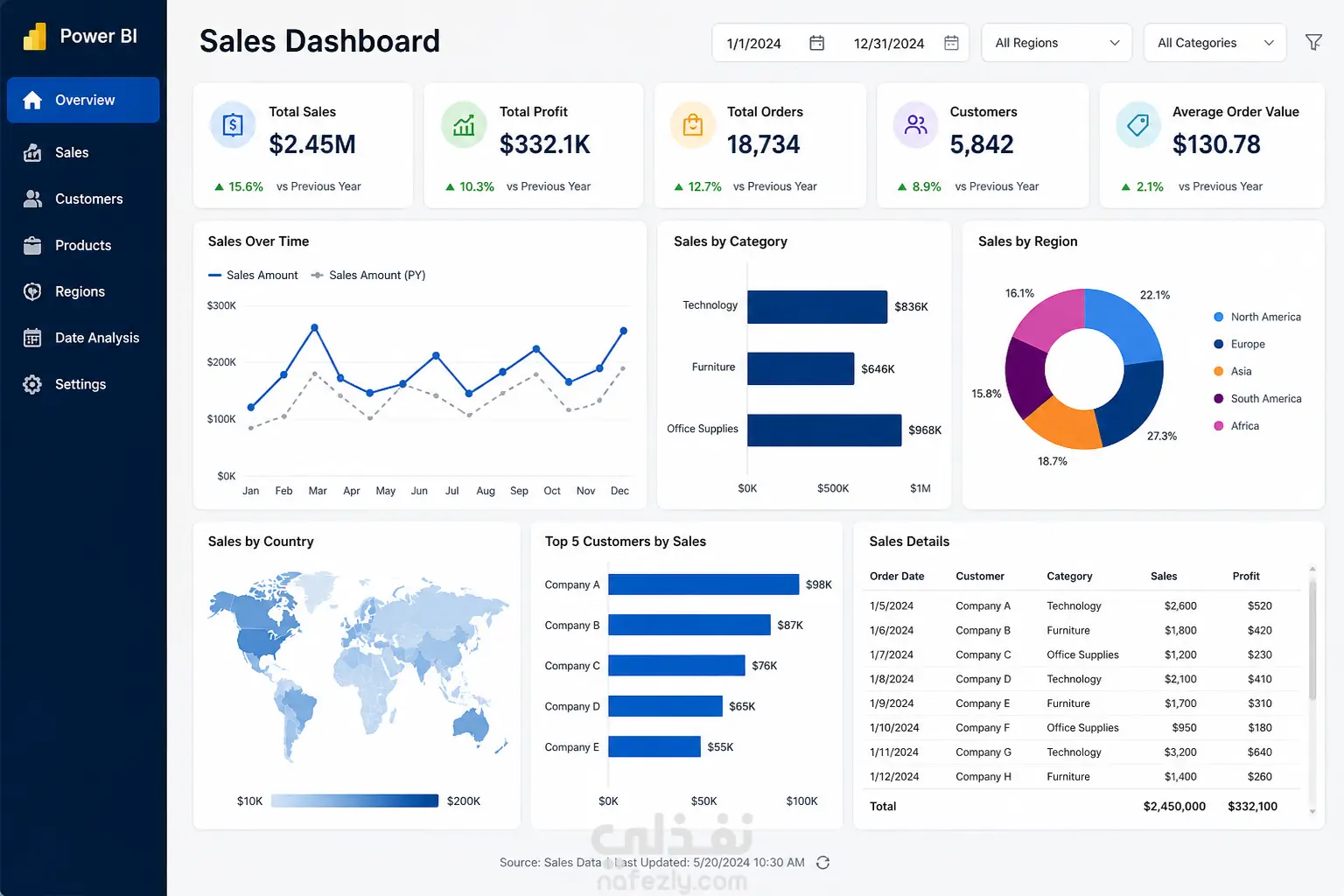Image resolution: width=1344 pixels, height=896 pixels.
Task: Click the Date Analysis calendar icon
Action: 32,339
